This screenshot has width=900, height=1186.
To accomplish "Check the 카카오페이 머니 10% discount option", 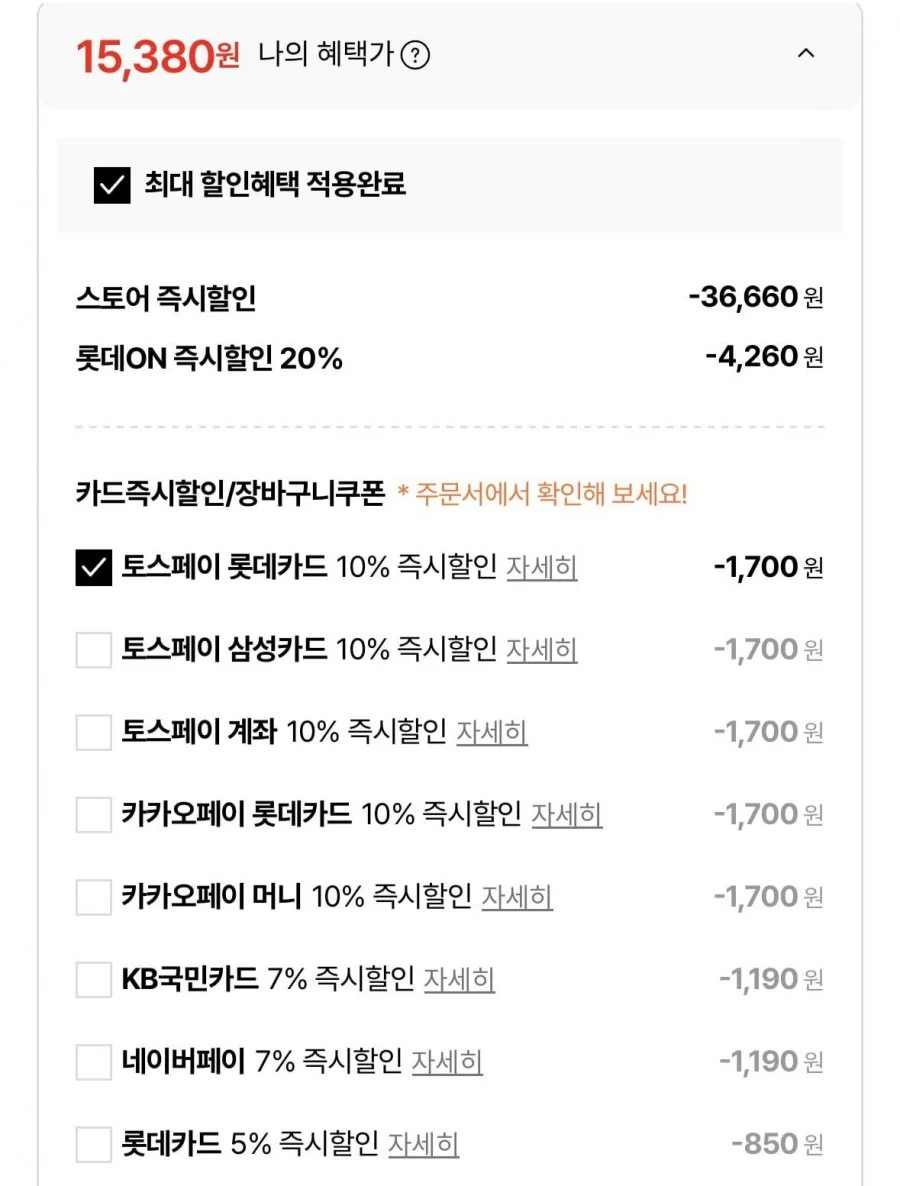I will tap(94, 897).
